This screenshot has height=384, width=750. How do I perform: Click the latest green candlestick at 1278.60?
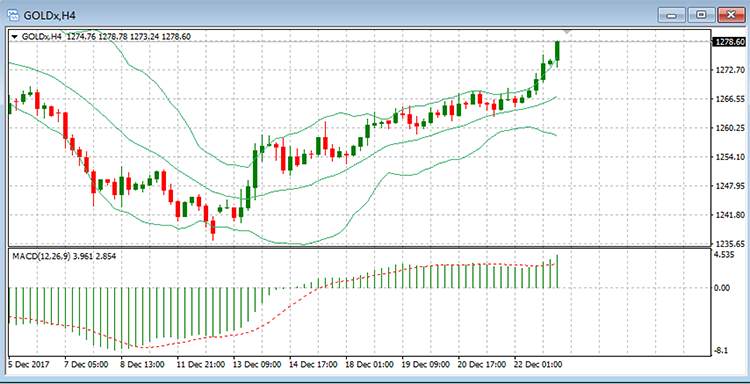coord(557,51)
